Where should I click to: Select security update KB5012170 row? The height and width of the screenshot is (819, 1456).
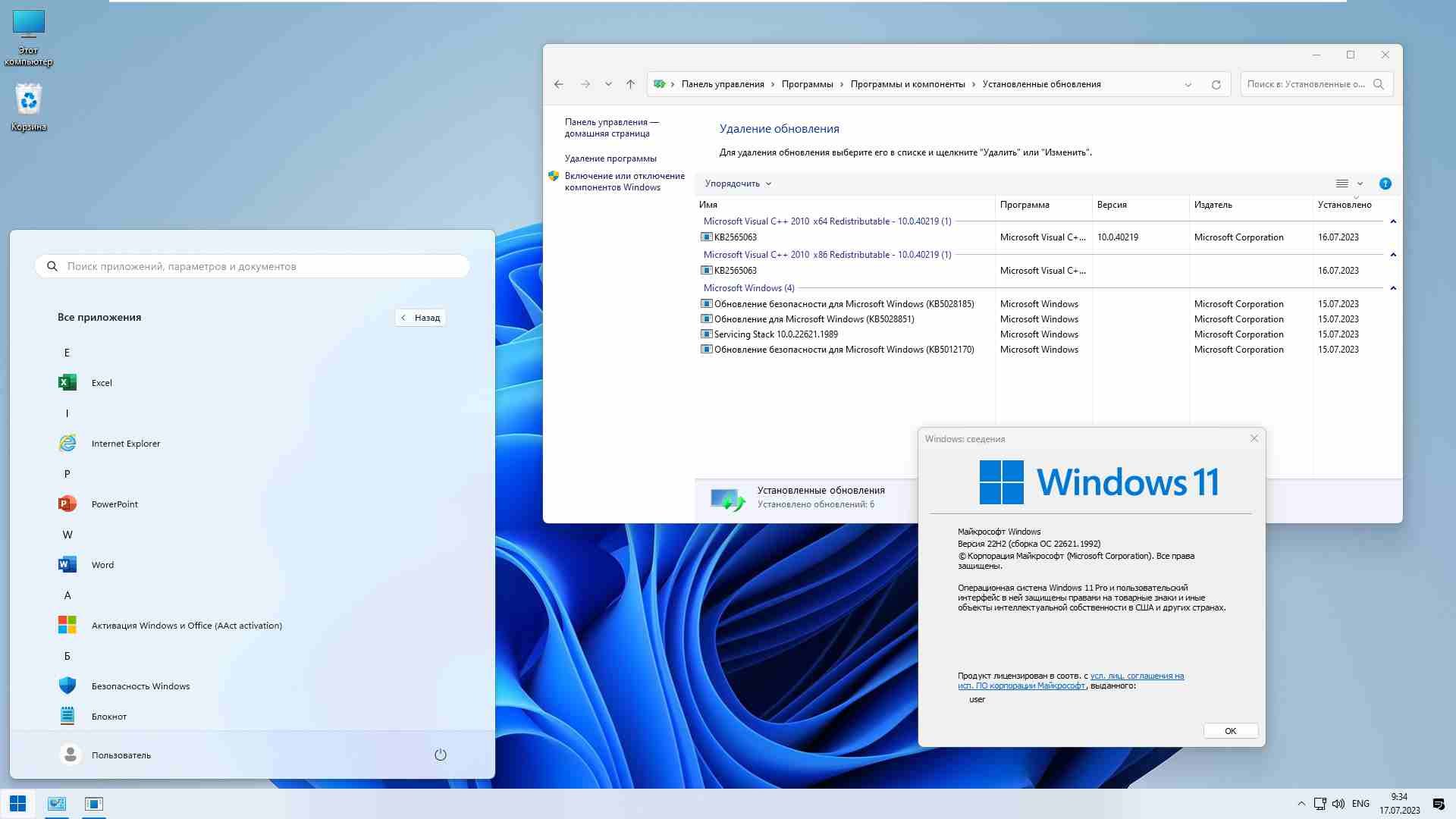(1046, 350)
